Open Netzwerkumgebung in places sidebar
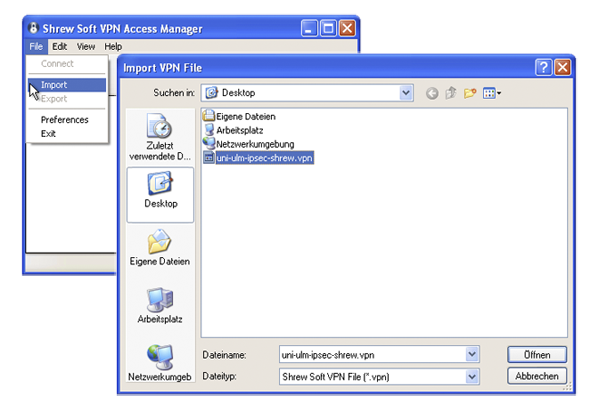 [x=160, y=363]
